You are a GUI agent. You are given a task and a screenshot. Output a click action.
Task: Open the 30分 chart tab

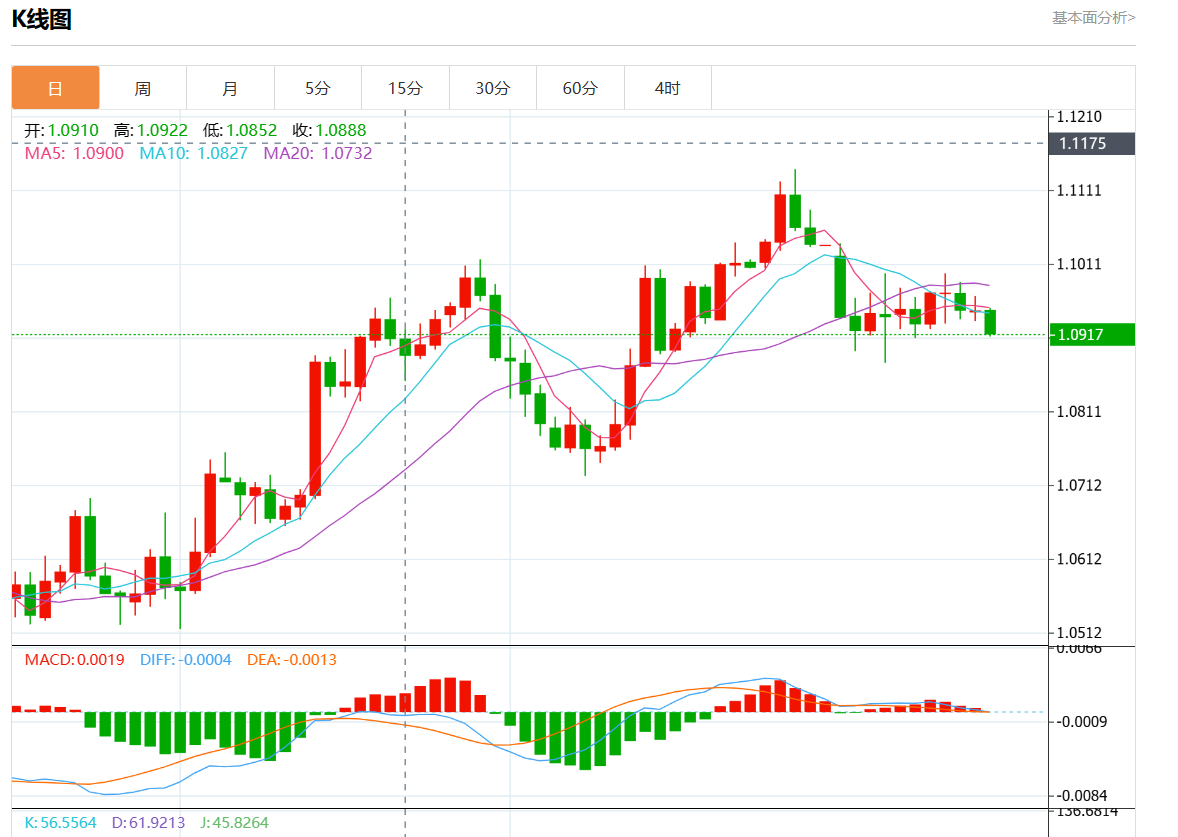pyautogui.click(x=493, y=88)
